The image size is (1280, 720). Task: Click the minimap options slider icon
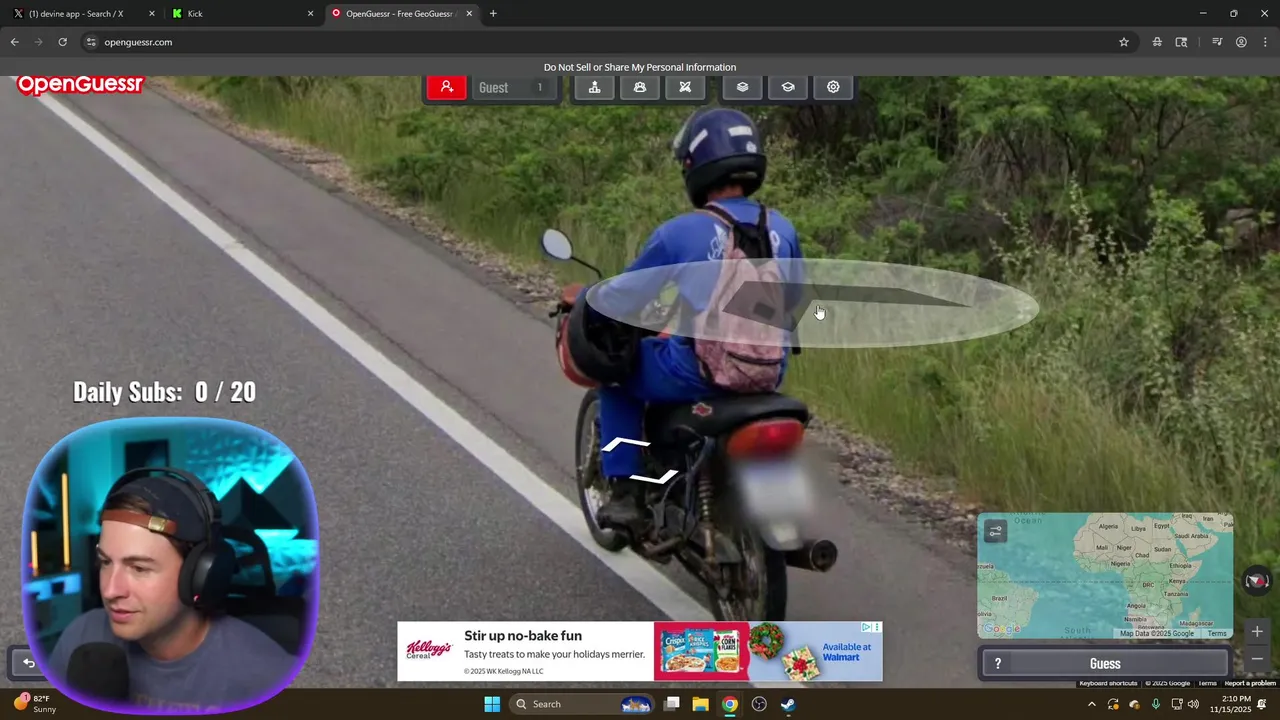995,532
